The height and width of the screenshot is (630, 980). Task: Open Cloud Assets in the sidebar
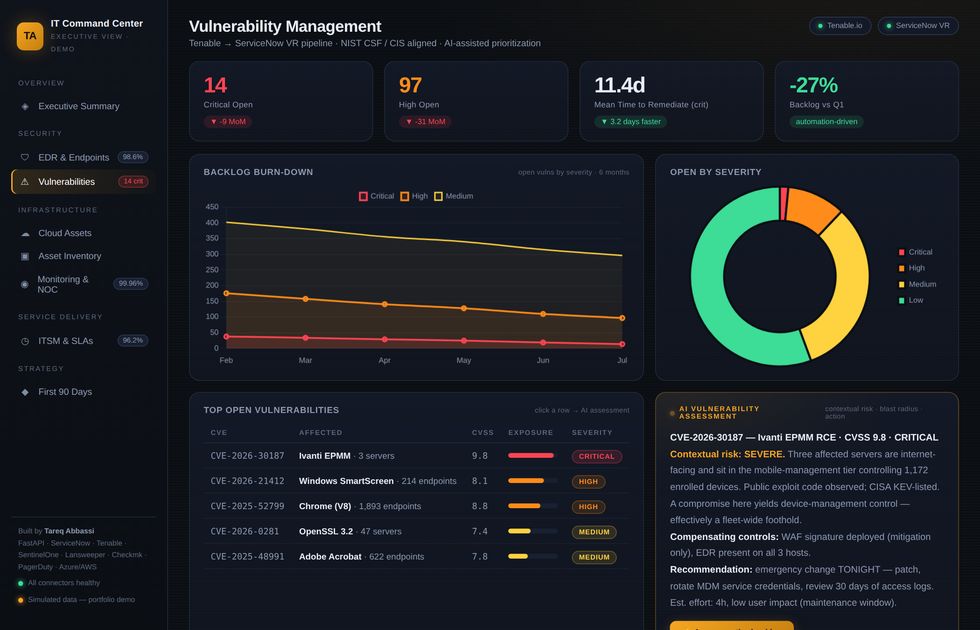84,233
